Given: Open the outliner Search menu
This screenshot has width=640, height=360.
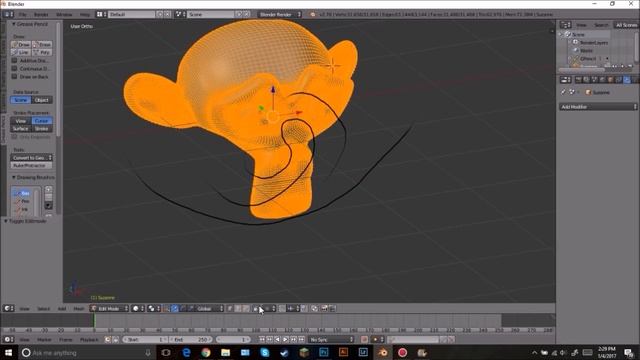Looking at the screenshot, I should pos(601,25).
